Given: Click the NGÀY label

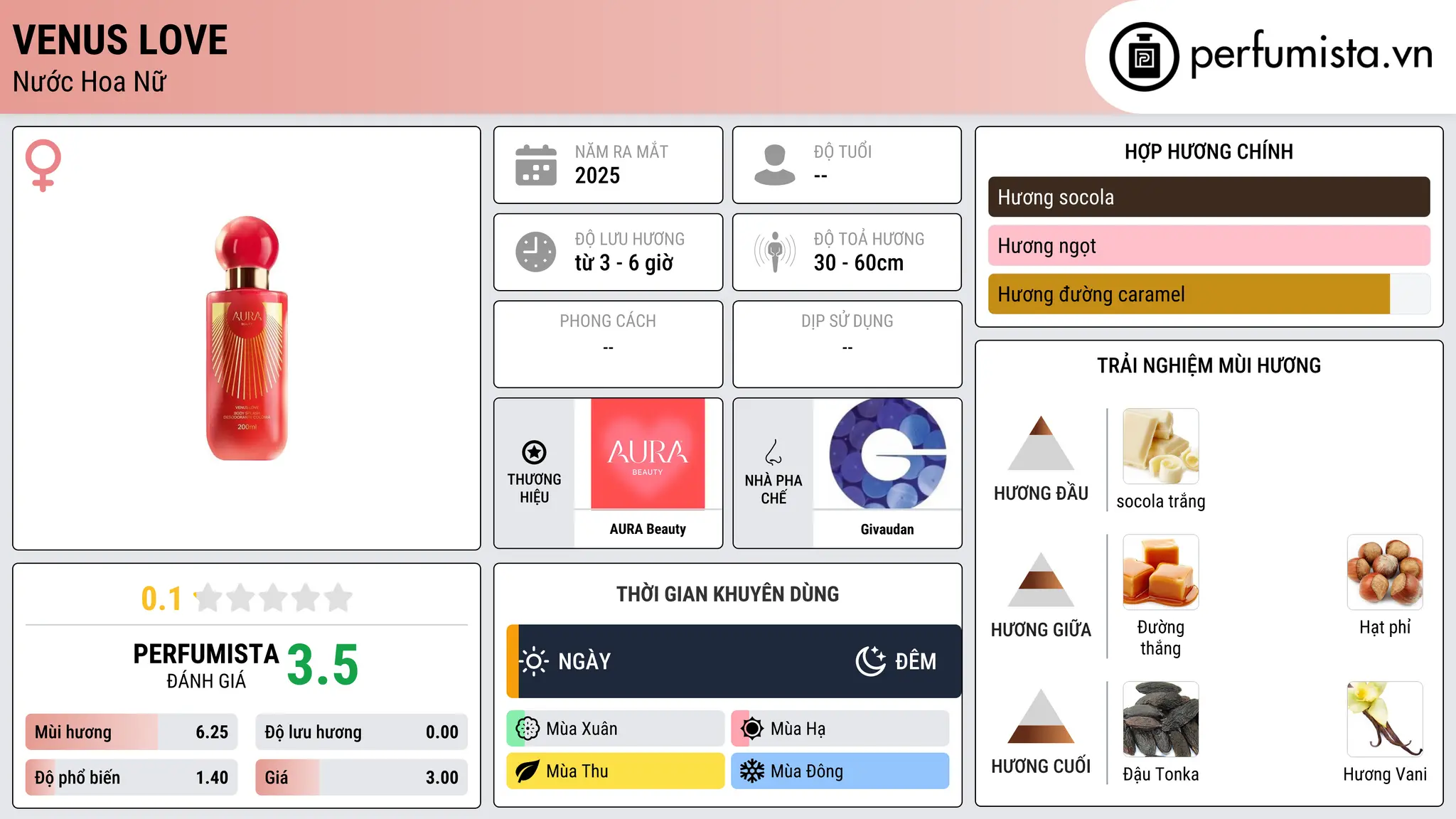Looking at the screenshot, I should [584, 661].
